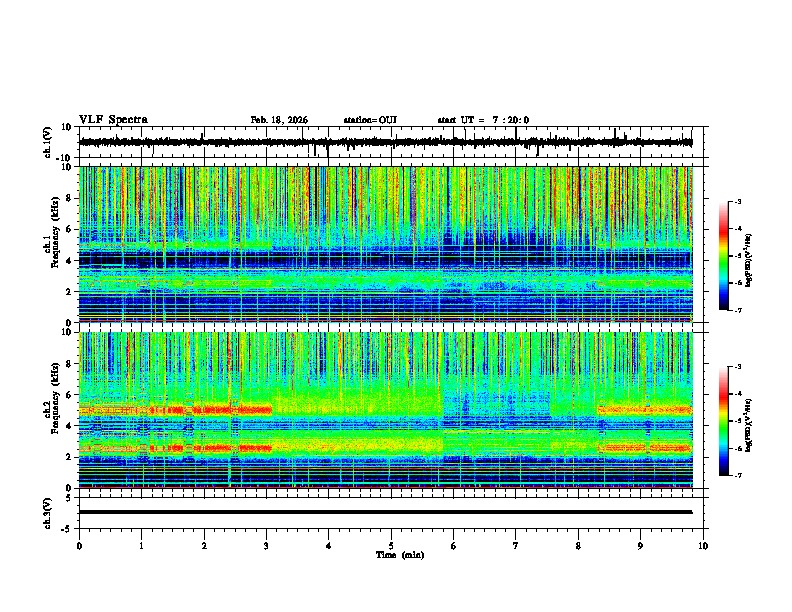Viewport: 792px width, 612px height.
Task: Click time axis tick label "0"
Action: (x=79, y=546)
